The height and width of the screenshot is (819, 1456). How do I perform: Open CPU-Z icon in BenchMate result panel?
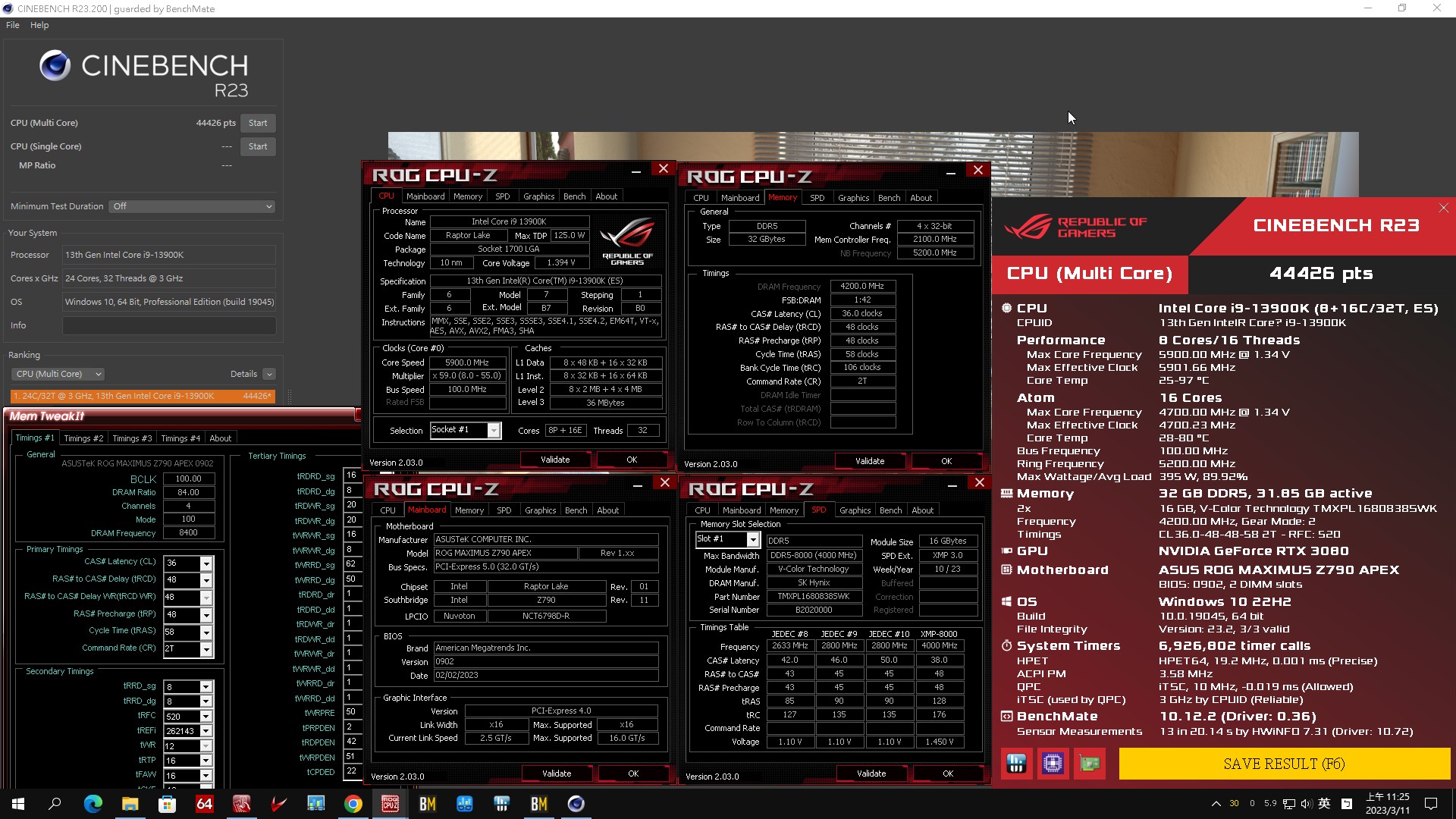coord(1053,764)
